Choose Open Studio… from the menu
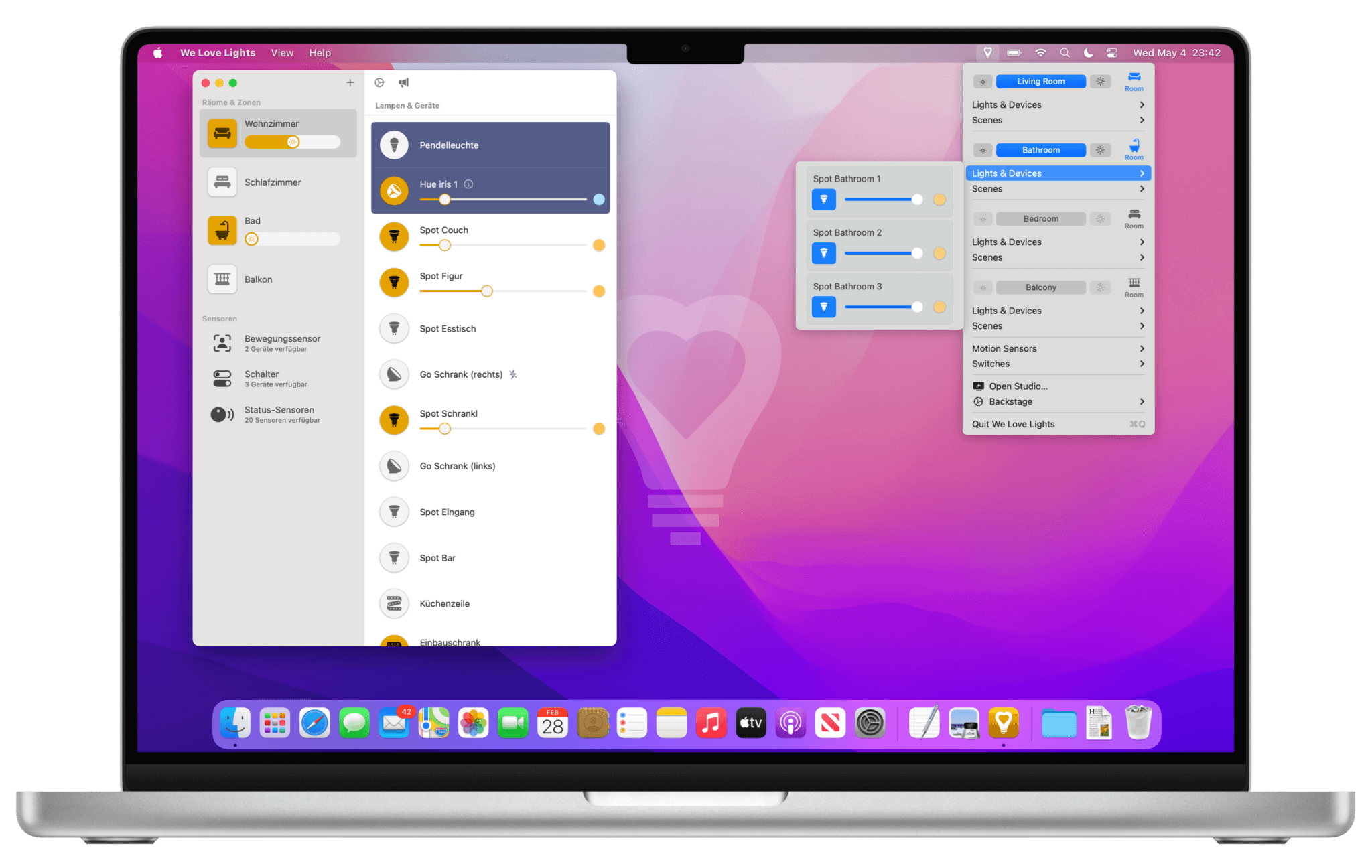The image size is (1372, 868). [x=1018, y=386]
